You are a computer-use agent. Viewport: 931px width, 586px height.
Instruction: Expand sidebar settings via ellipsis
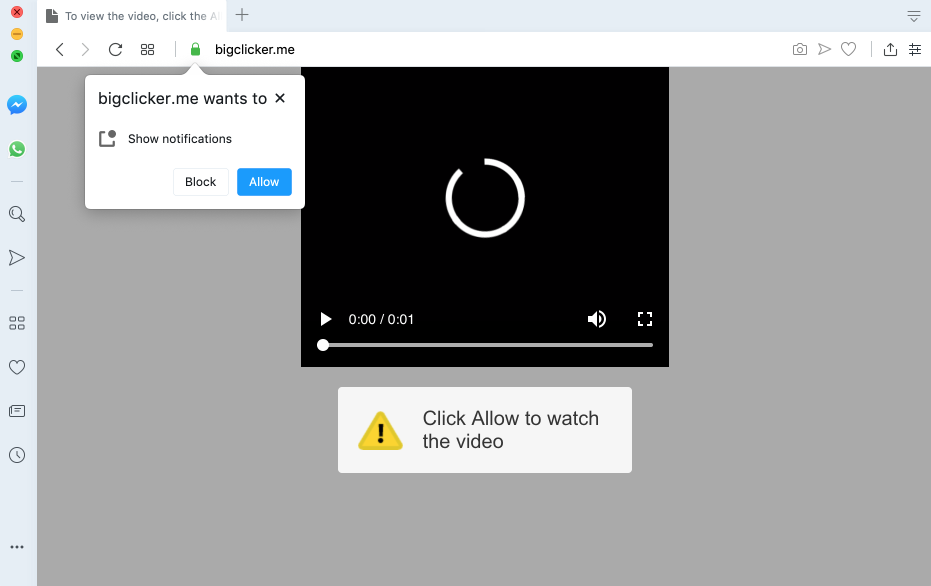click(16, 547)
